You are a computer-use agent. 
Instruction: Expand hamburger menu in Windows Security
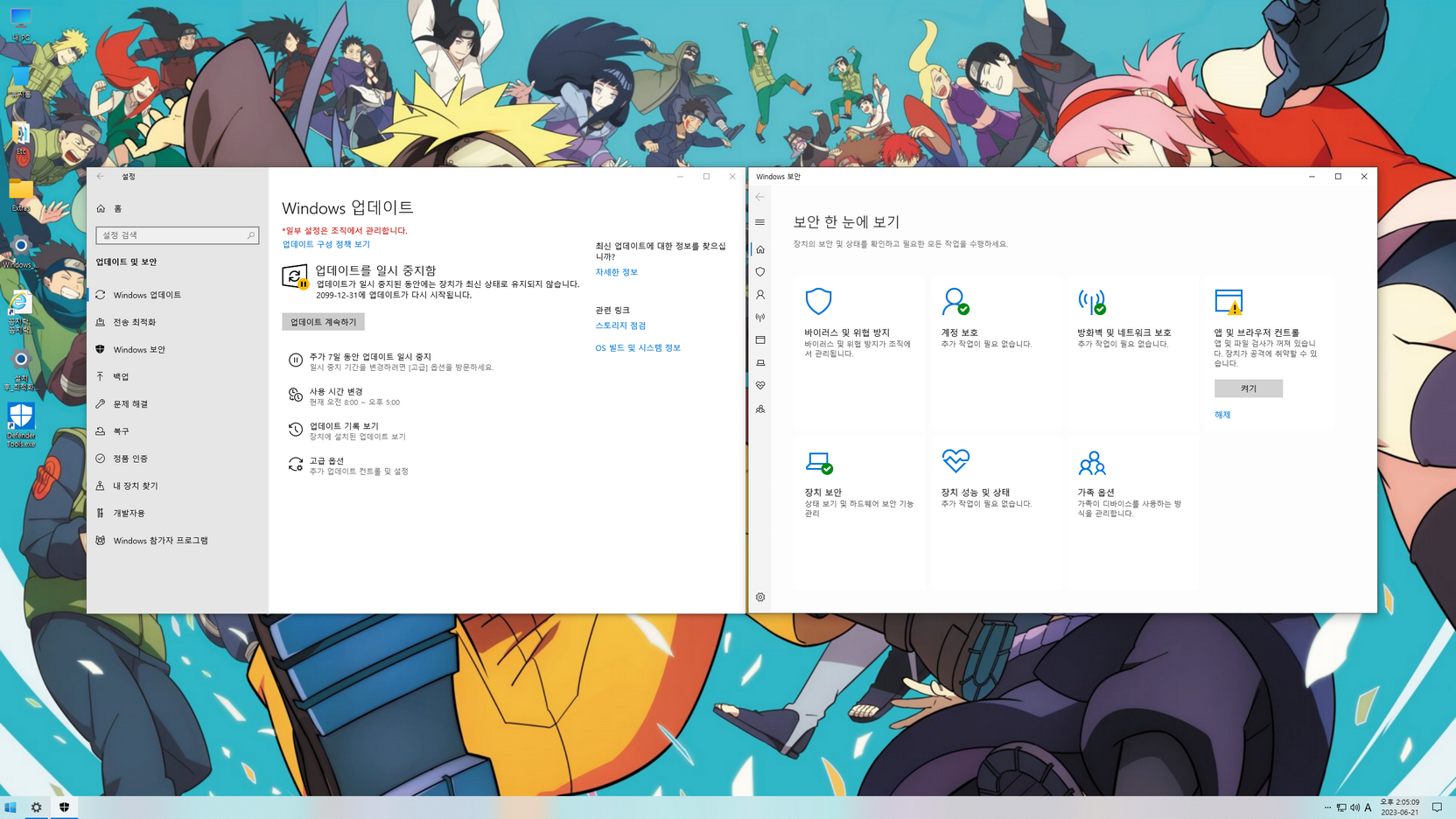(x=760, y=222)
